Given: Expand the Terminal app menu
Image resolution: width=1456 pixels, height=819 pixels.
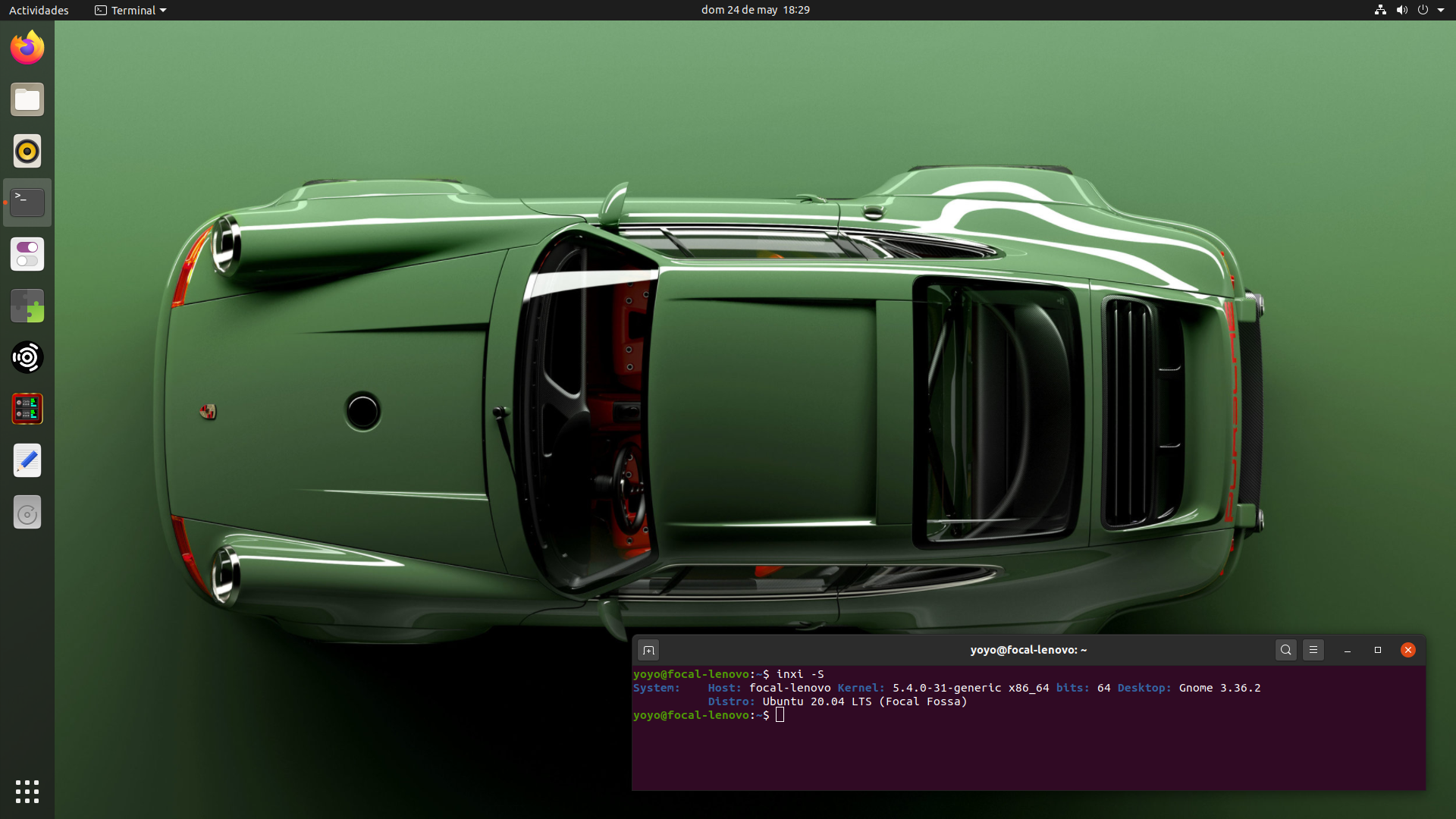Looking at the screenshot, I should 130,10.
